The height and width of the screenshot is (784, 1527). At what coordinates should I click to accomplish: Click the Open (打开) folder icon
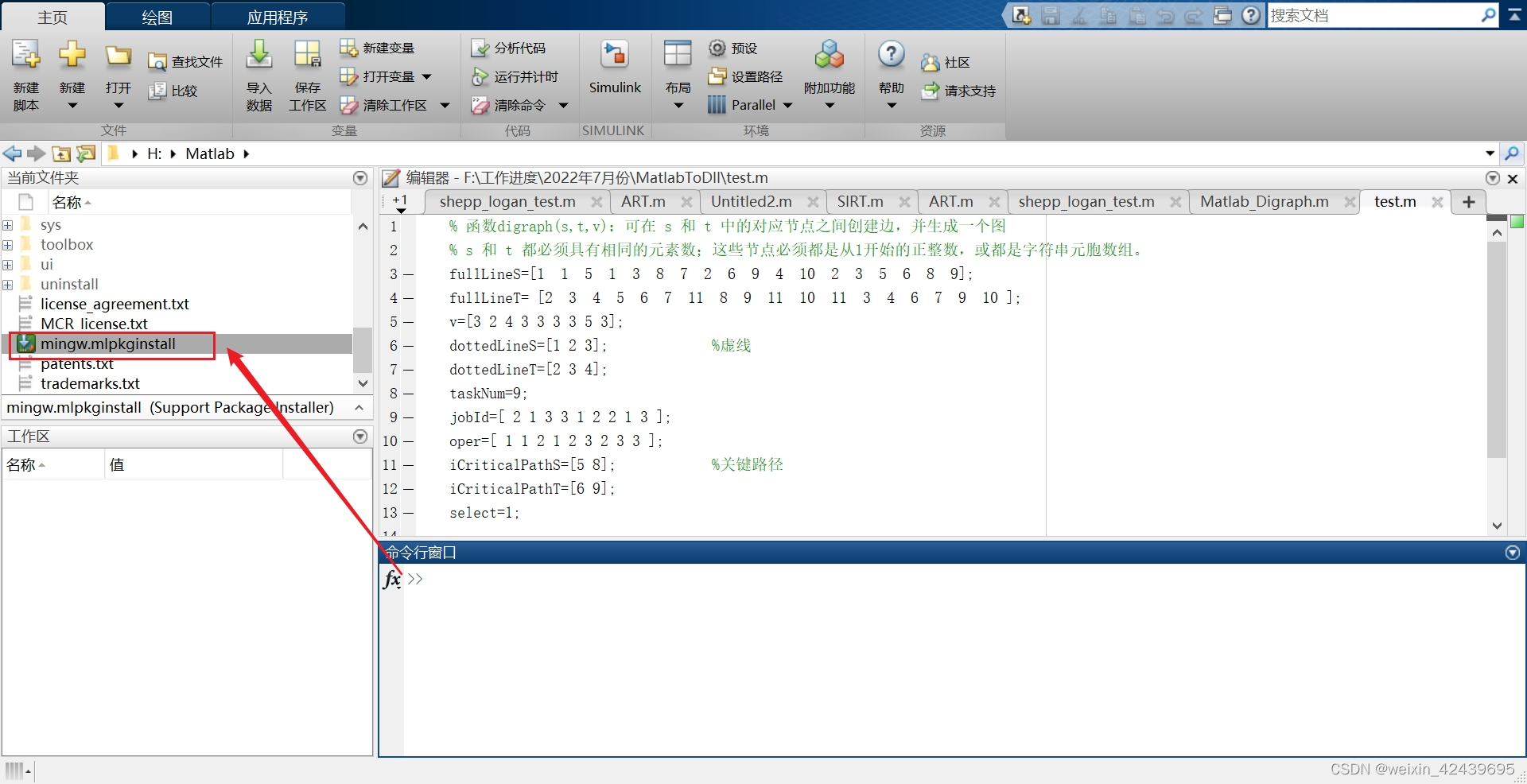(118, 56)
